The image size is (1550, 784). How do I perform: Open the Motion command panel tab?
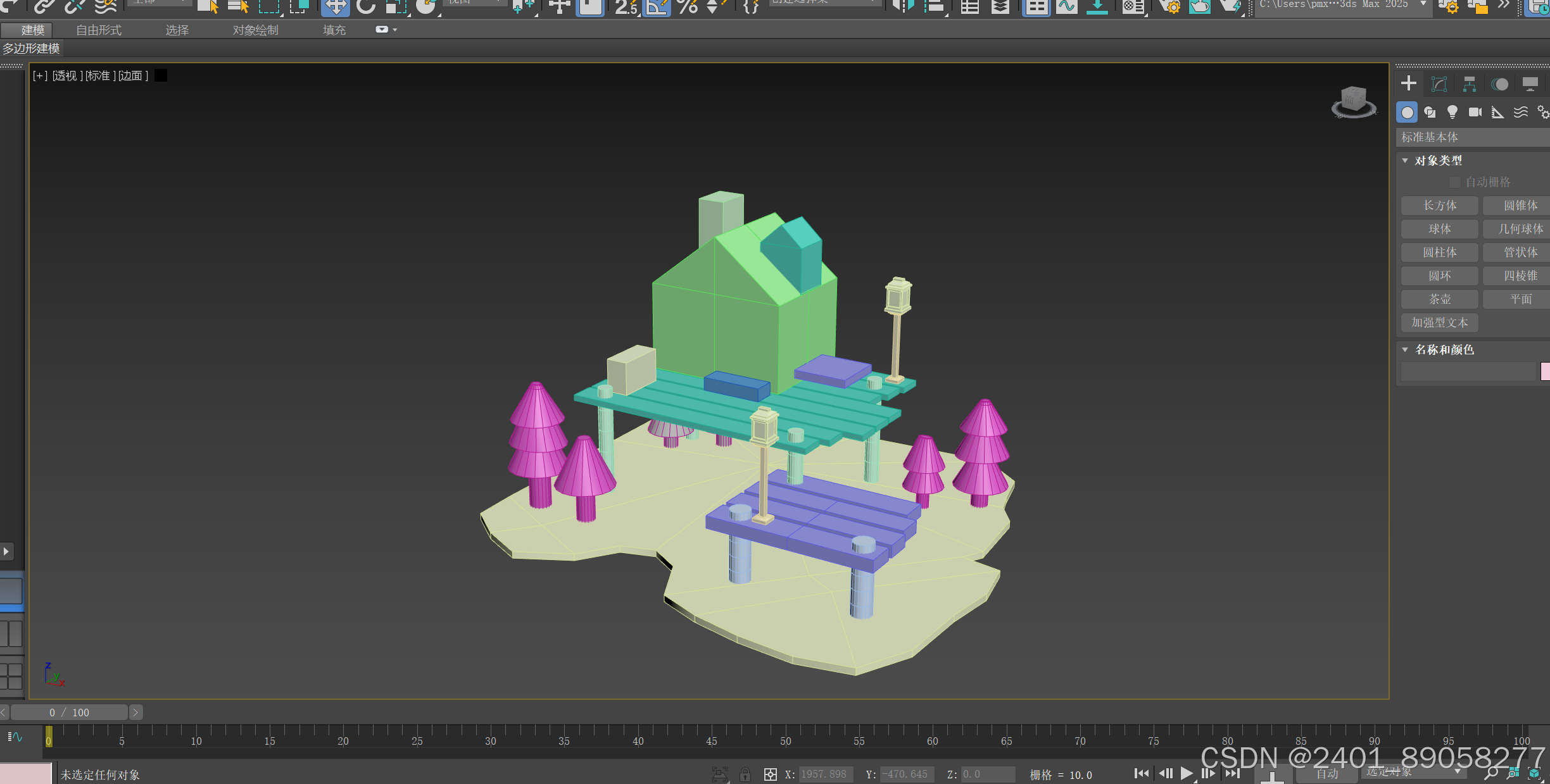[x=1500, y=84]
